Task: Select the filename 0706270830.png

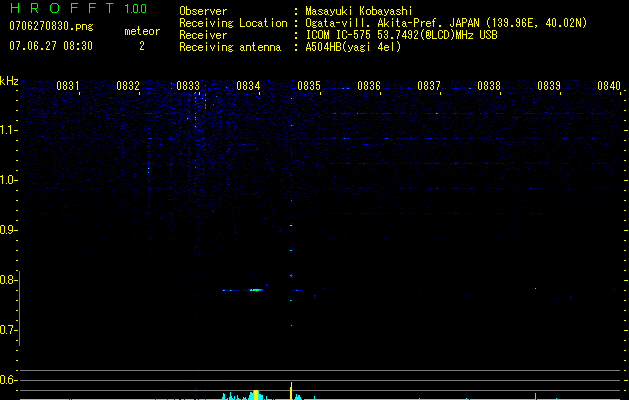Action: tap(51, 26)
